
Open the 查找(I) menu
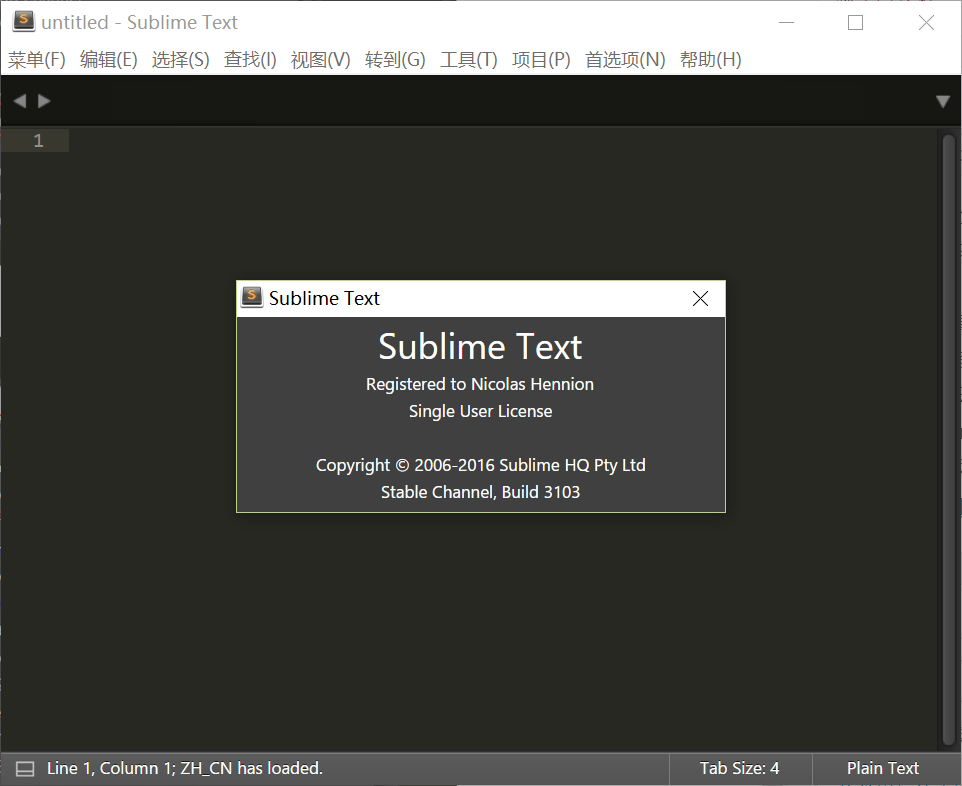tap(250, 60)
